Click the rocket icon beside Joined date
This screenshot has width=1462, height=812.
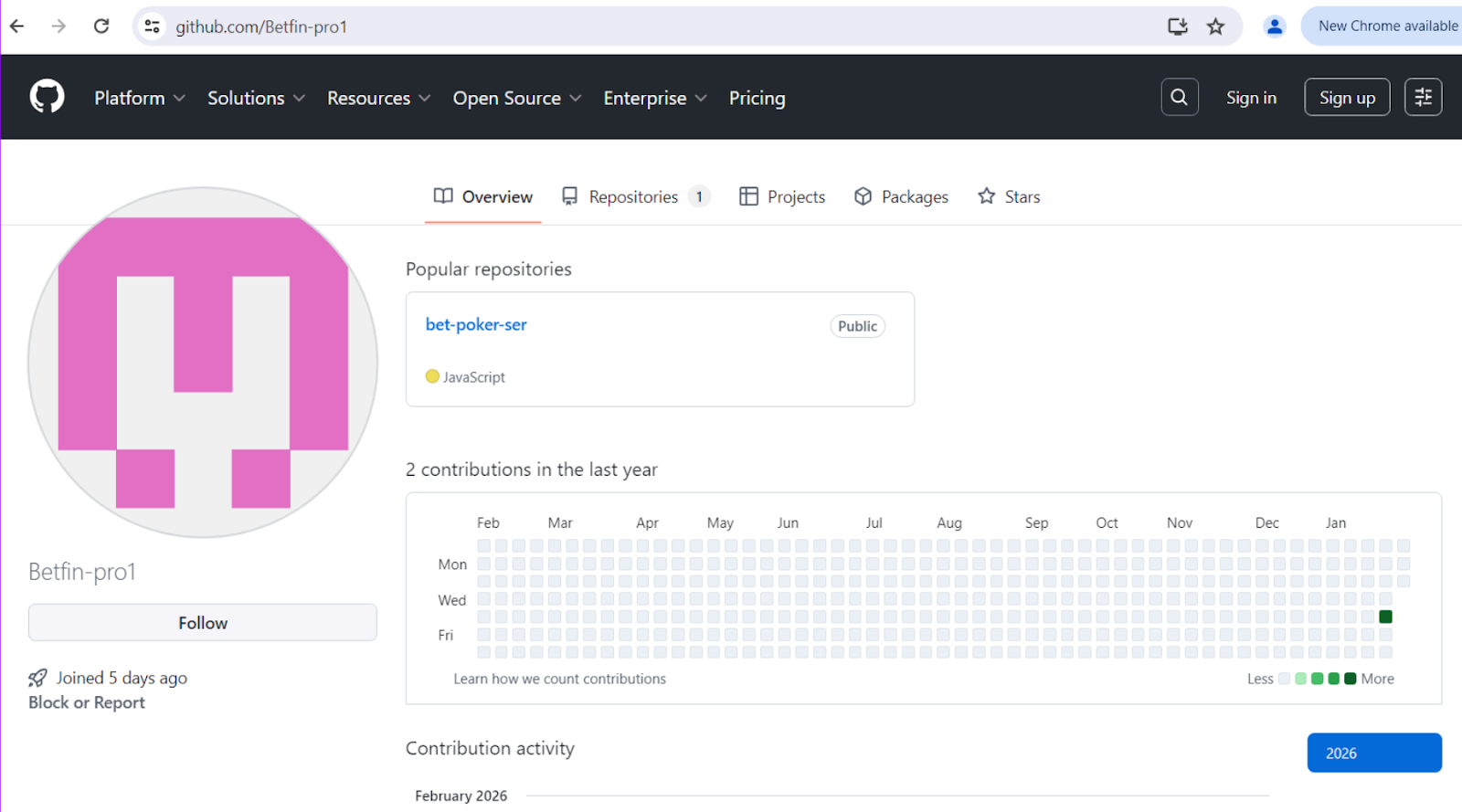pos(37,678)
